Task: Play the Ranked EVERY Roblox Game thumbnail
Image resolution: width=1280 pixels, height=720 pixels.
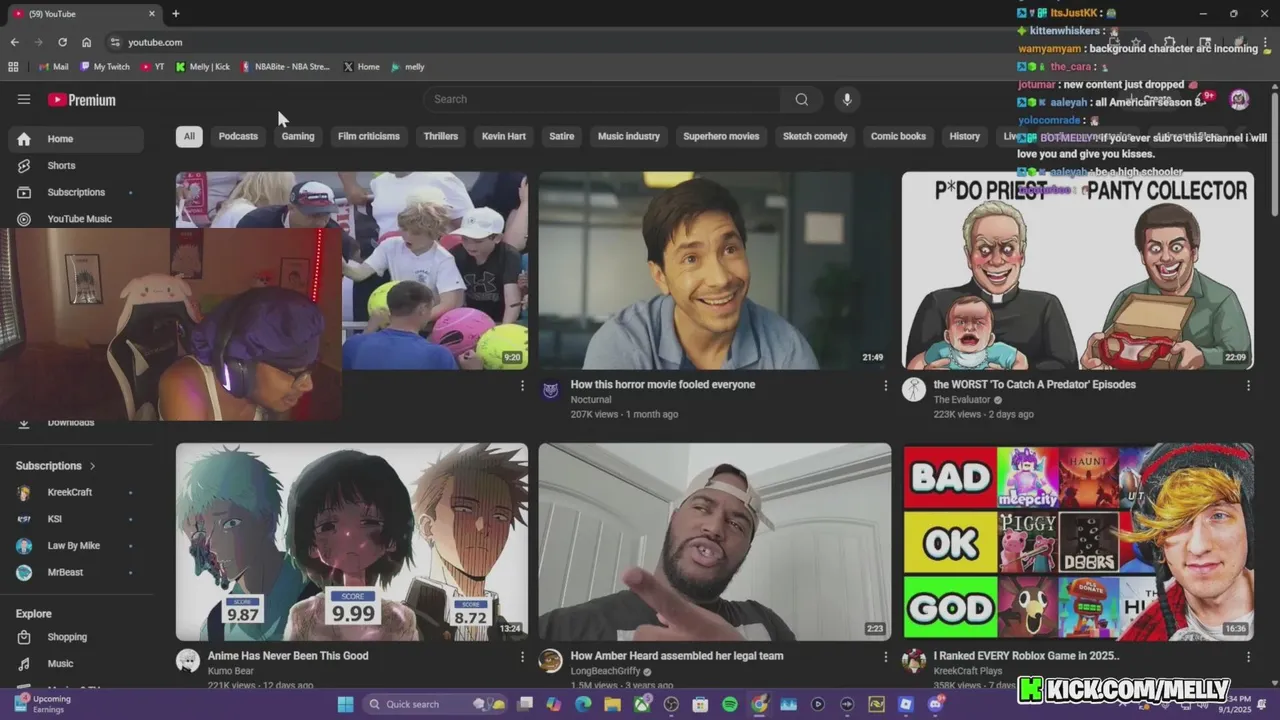Action: [1078, 541]
